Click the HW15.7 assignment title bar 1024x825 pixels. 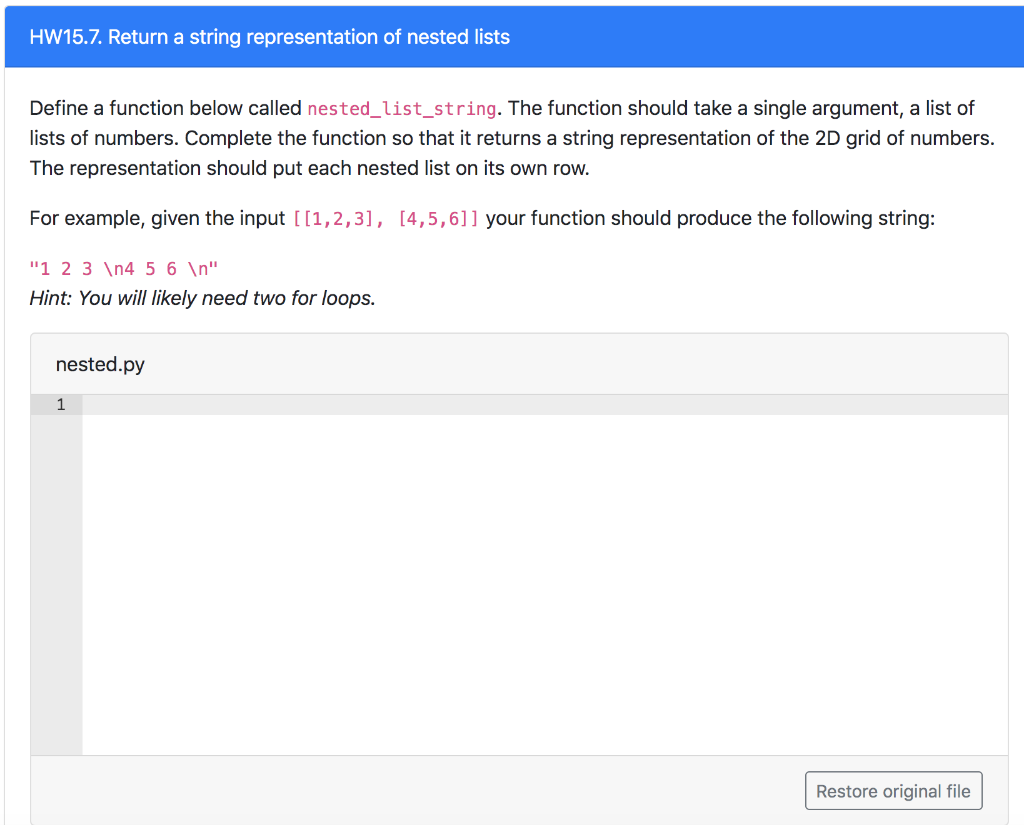[272, 36]
